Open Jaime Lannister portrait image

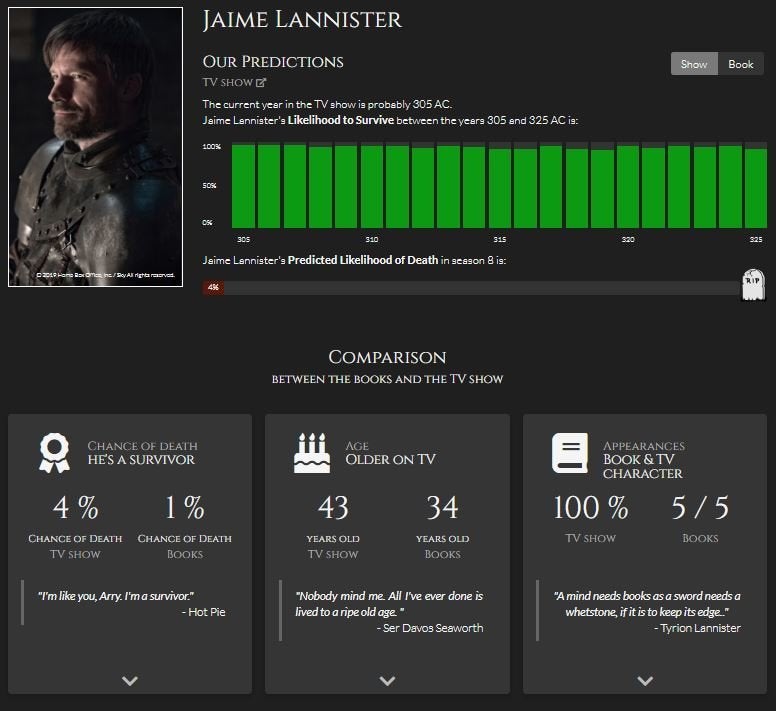click(96, 146)
